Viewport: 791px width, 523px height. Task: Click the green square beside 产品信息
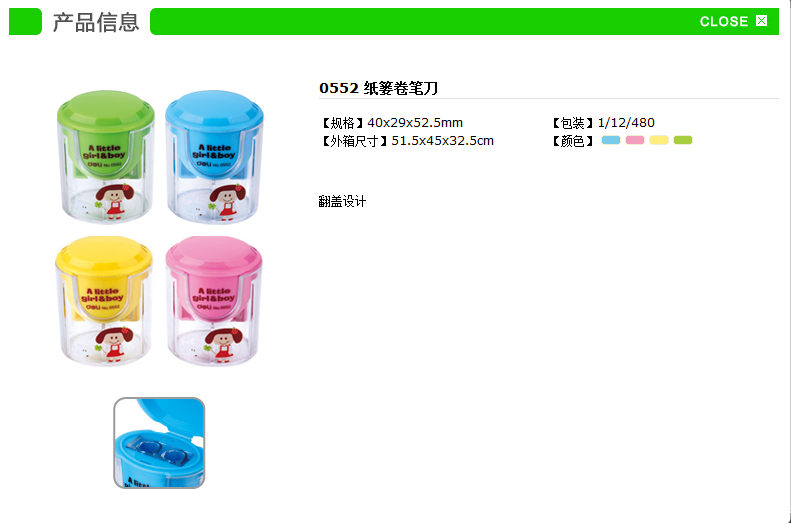pyautogui.click(x=25, y=21)
